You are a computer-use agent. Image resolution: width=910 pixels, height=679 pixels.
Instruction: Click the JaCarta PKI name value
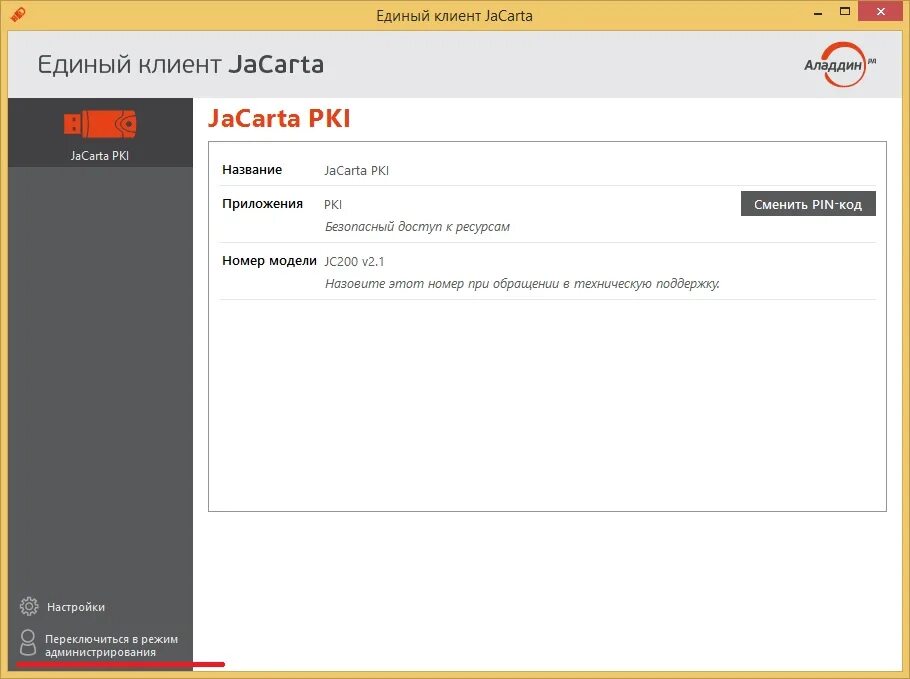pos(356,171)
